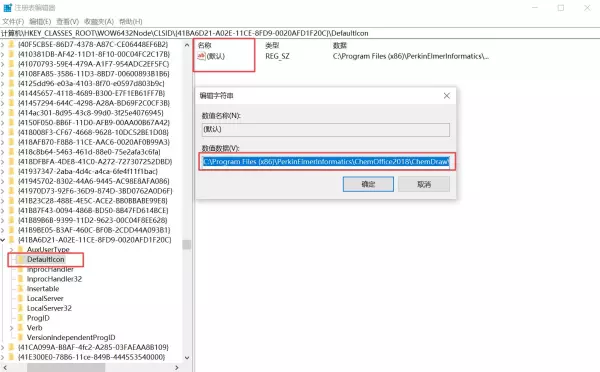Click folder icon of {418c8b64-5463-461d-88e0-75e2afa3c6fa}

pyautogui.click(x=11, y=152)
